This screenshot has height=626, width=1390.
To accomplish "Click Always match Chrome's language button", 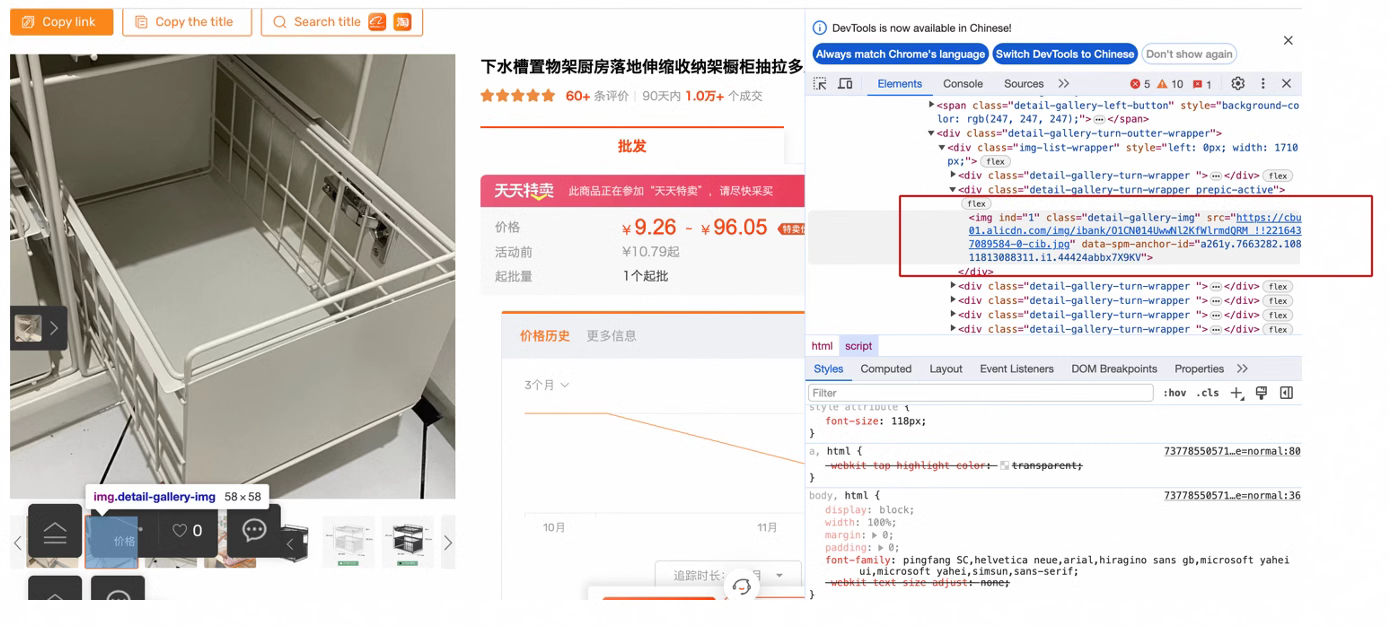I will 899,54.
